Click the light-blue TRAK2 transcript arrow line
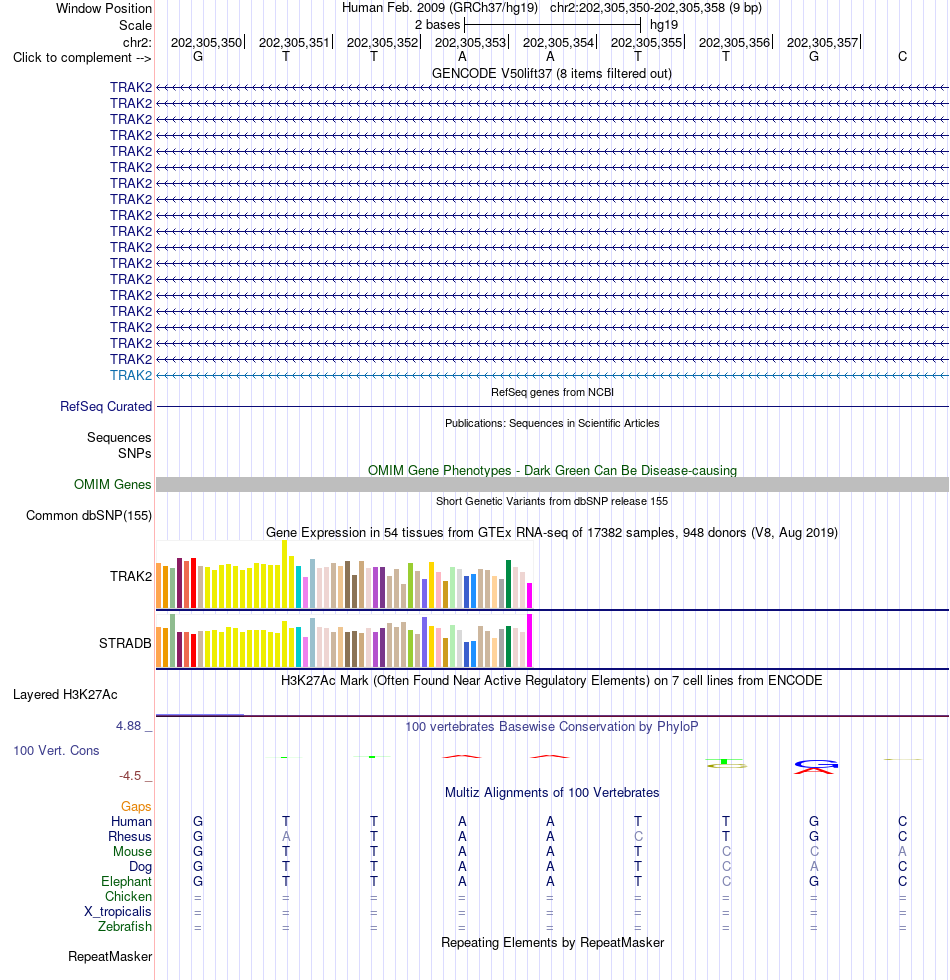950x980 pixels. pyautogui.click(x=552, y=376)
